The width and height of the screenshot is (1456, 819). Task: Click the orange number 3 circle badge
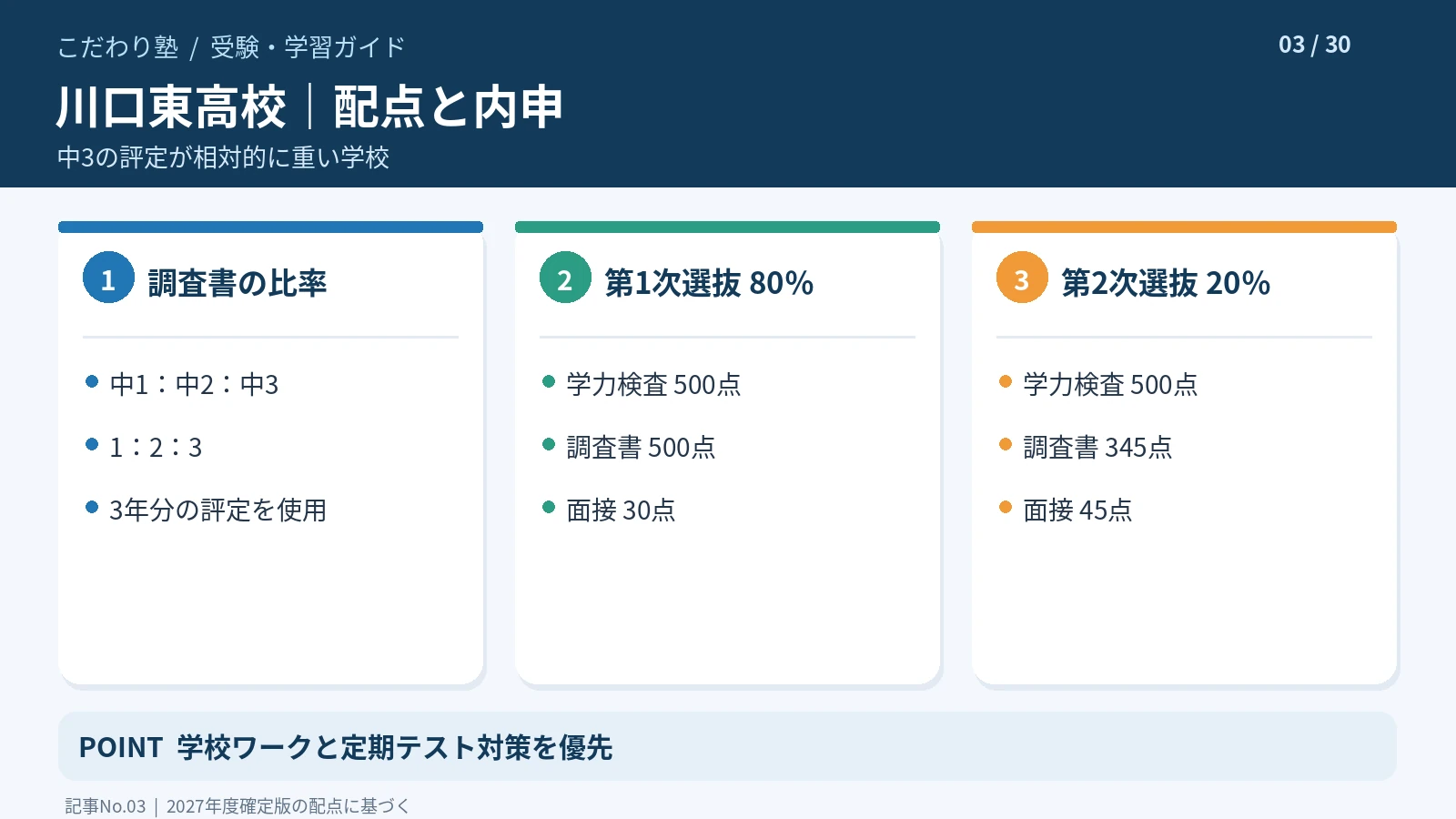coord(1022,278)
